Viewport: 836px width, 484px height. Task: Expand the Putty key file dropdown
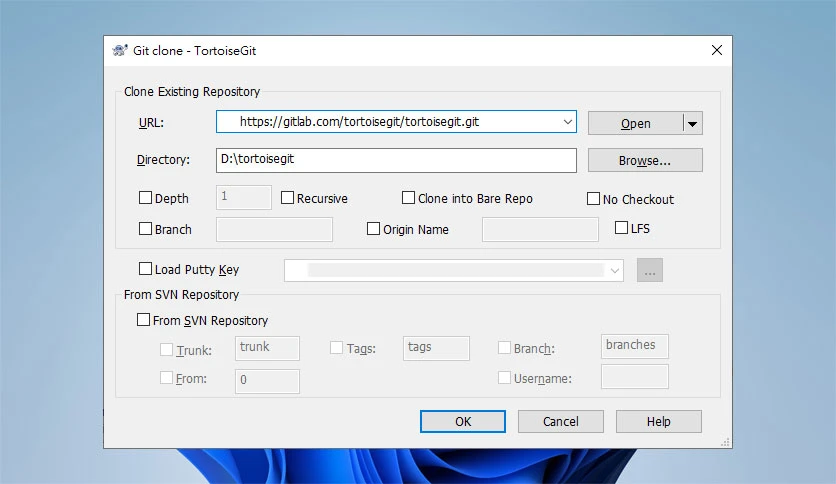pyautogui.click(x=615, y=271)
